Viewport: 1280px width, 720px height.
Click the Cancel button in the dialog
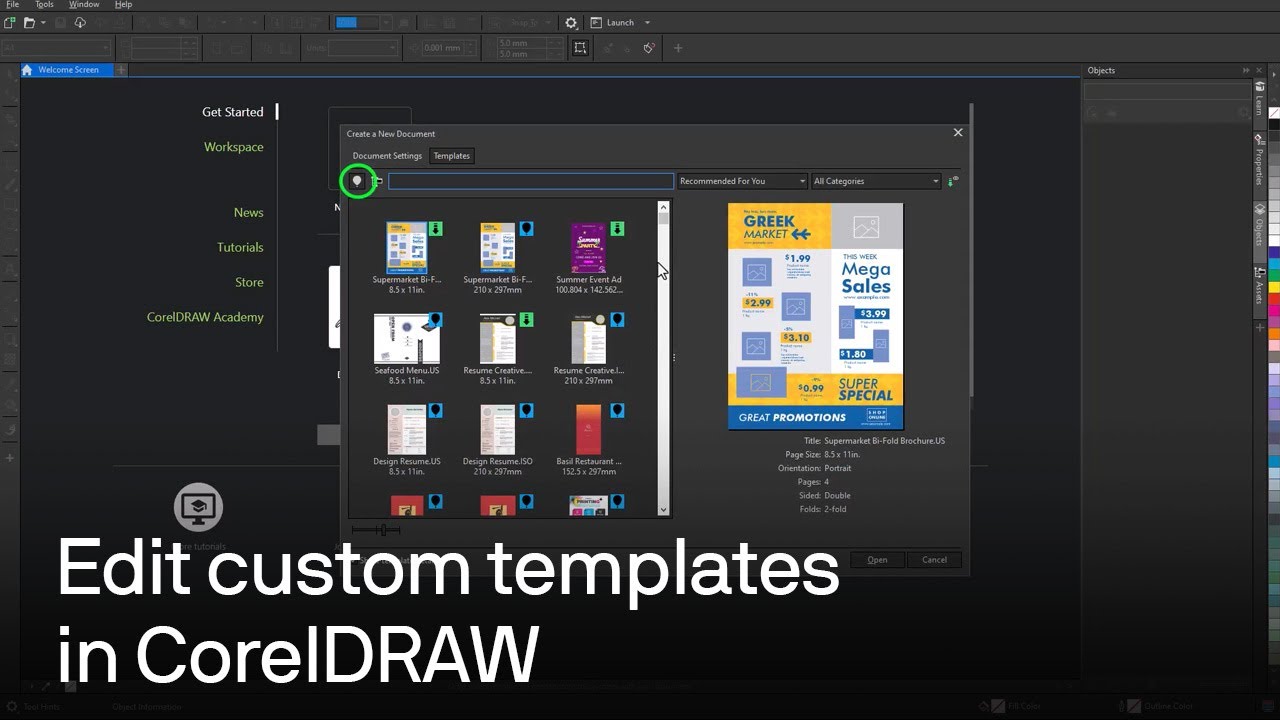click(x=934, y=560)
